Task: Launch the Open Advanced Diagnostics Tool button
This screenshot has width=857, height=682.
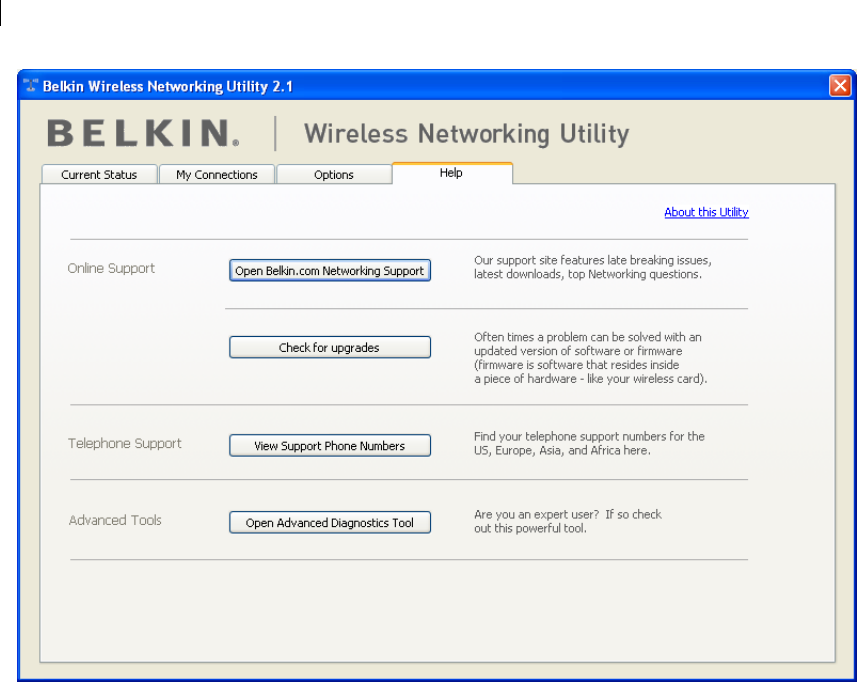Action: (x=330, y=522)
